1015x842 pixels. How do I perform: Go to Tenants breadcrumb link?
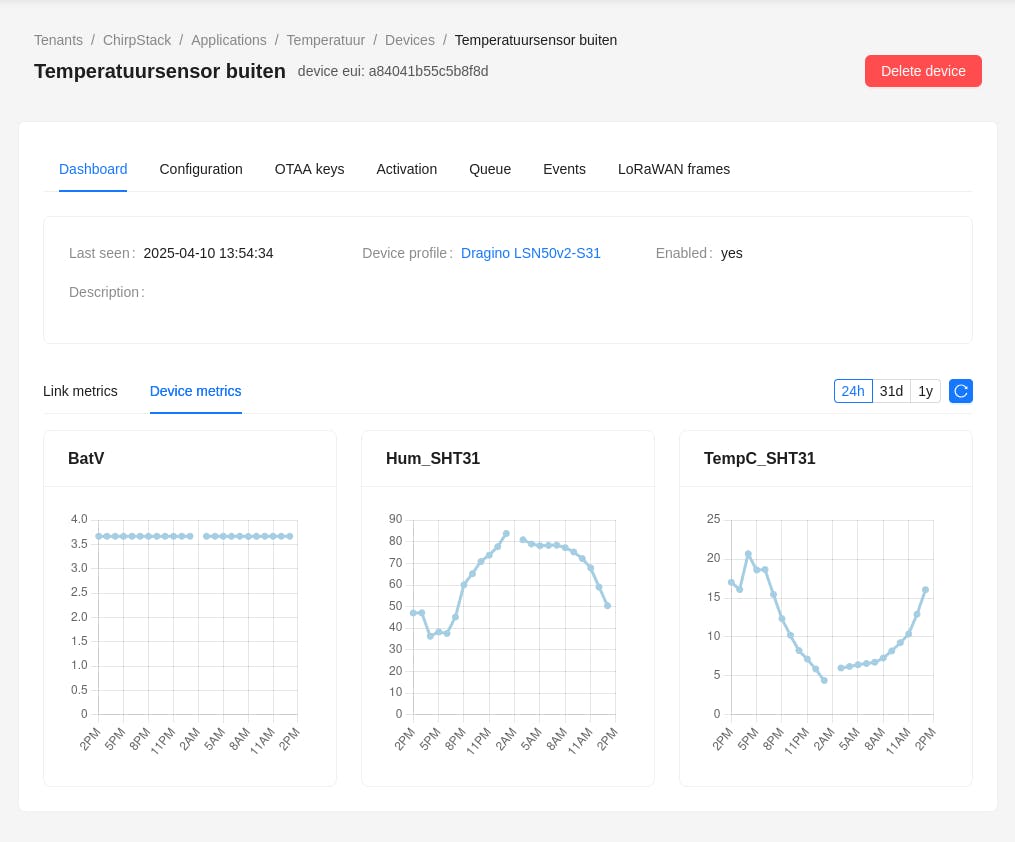tap(59, 40)
